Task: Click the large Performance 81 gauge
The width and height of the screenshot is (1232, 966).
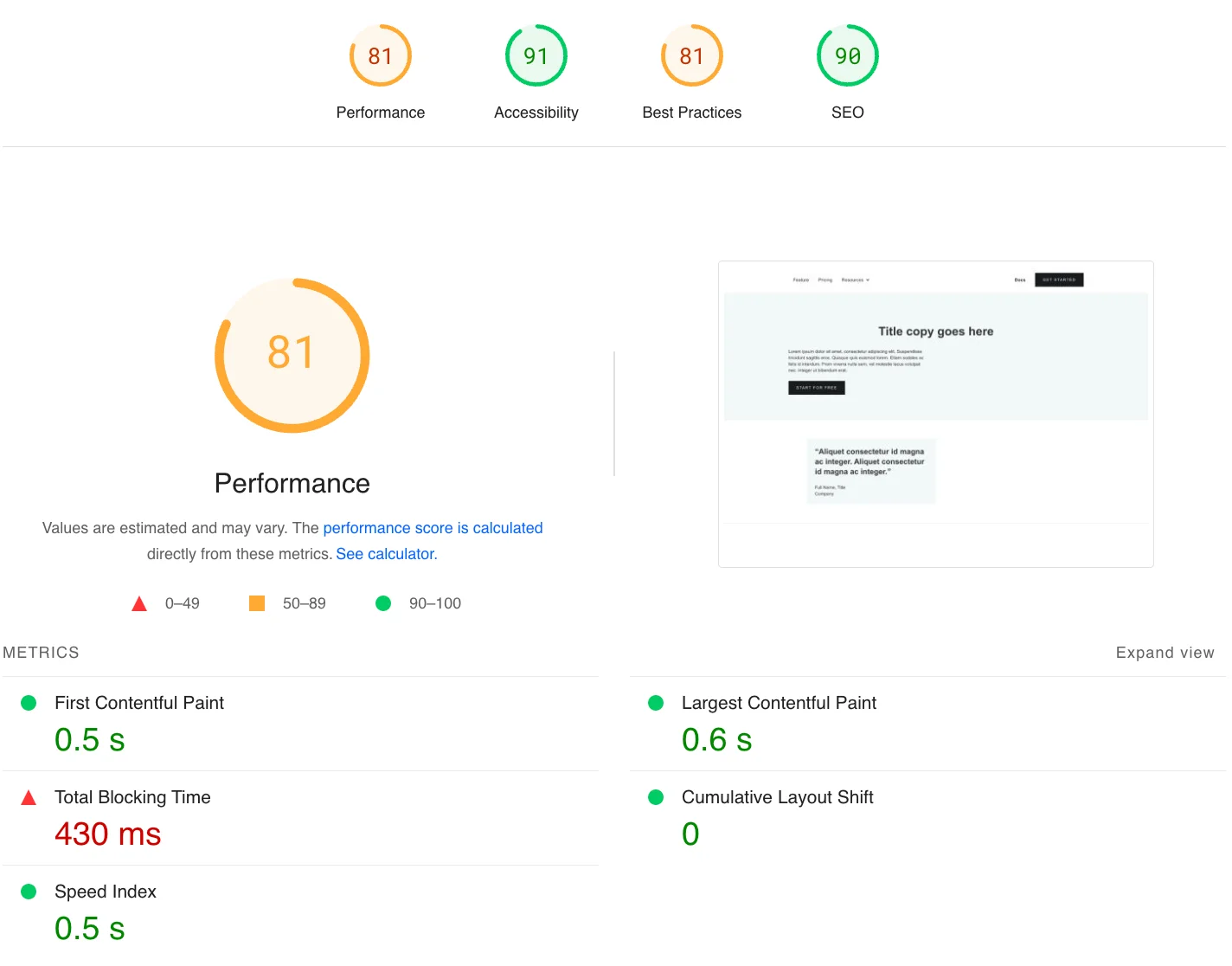Action: click(x=292, y=355)
